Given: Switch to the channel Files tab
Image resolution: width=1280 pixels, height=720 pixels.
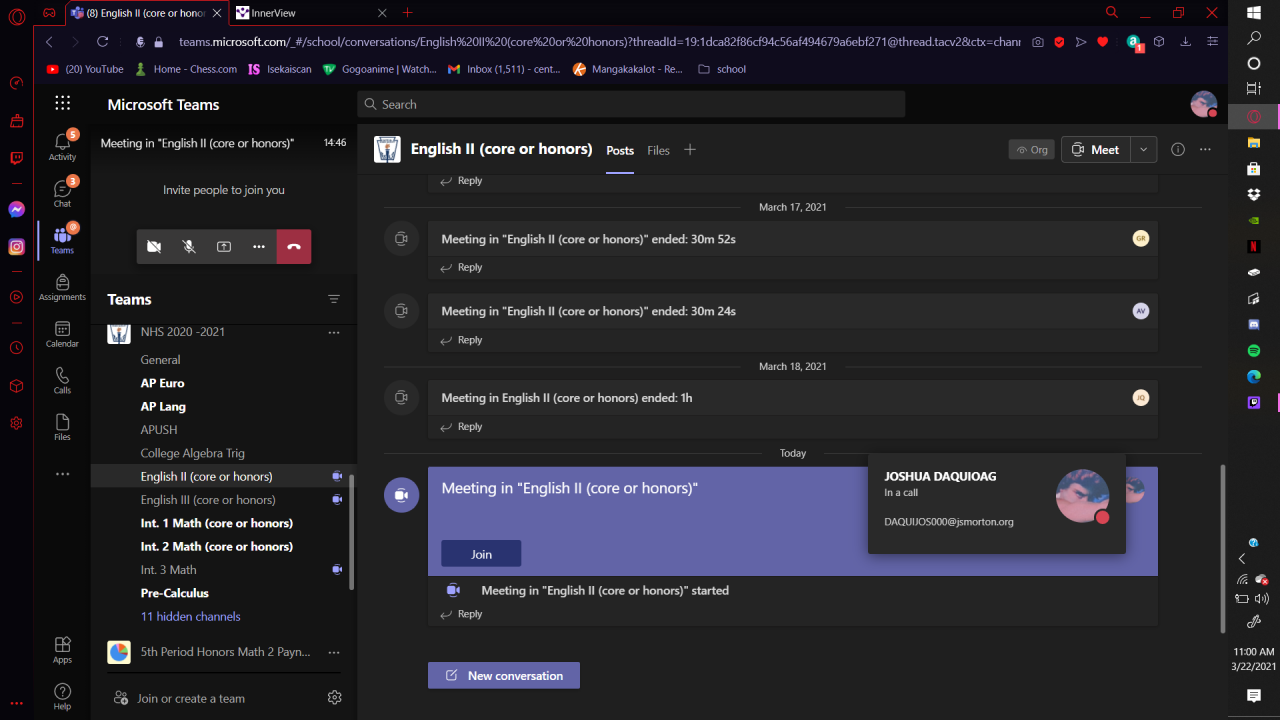Looking at the screenshot, I should click(x=658, y=151).
